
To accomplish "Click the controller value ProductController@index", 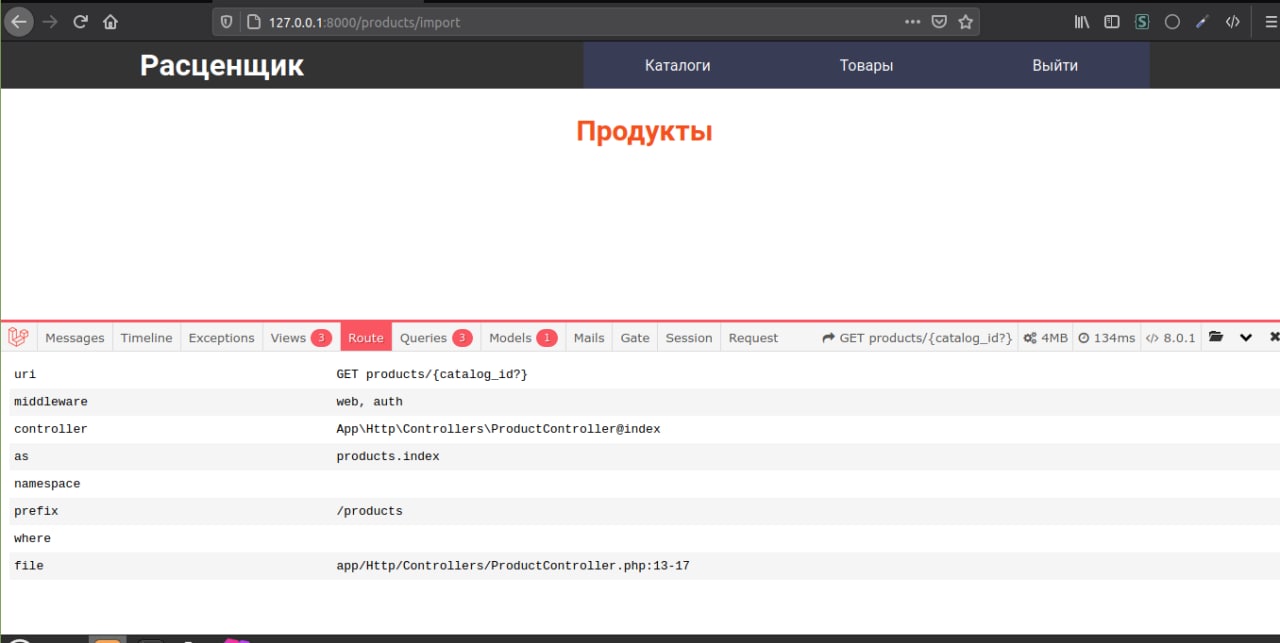I will point(498,428).
